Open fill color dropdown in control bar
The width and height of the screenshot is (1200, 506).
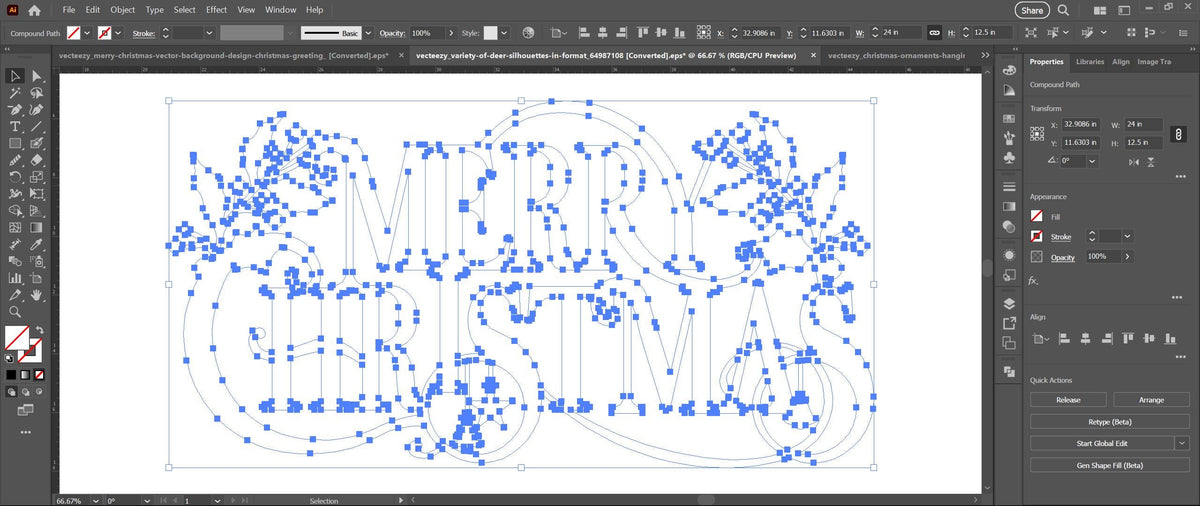pos(86,33)
